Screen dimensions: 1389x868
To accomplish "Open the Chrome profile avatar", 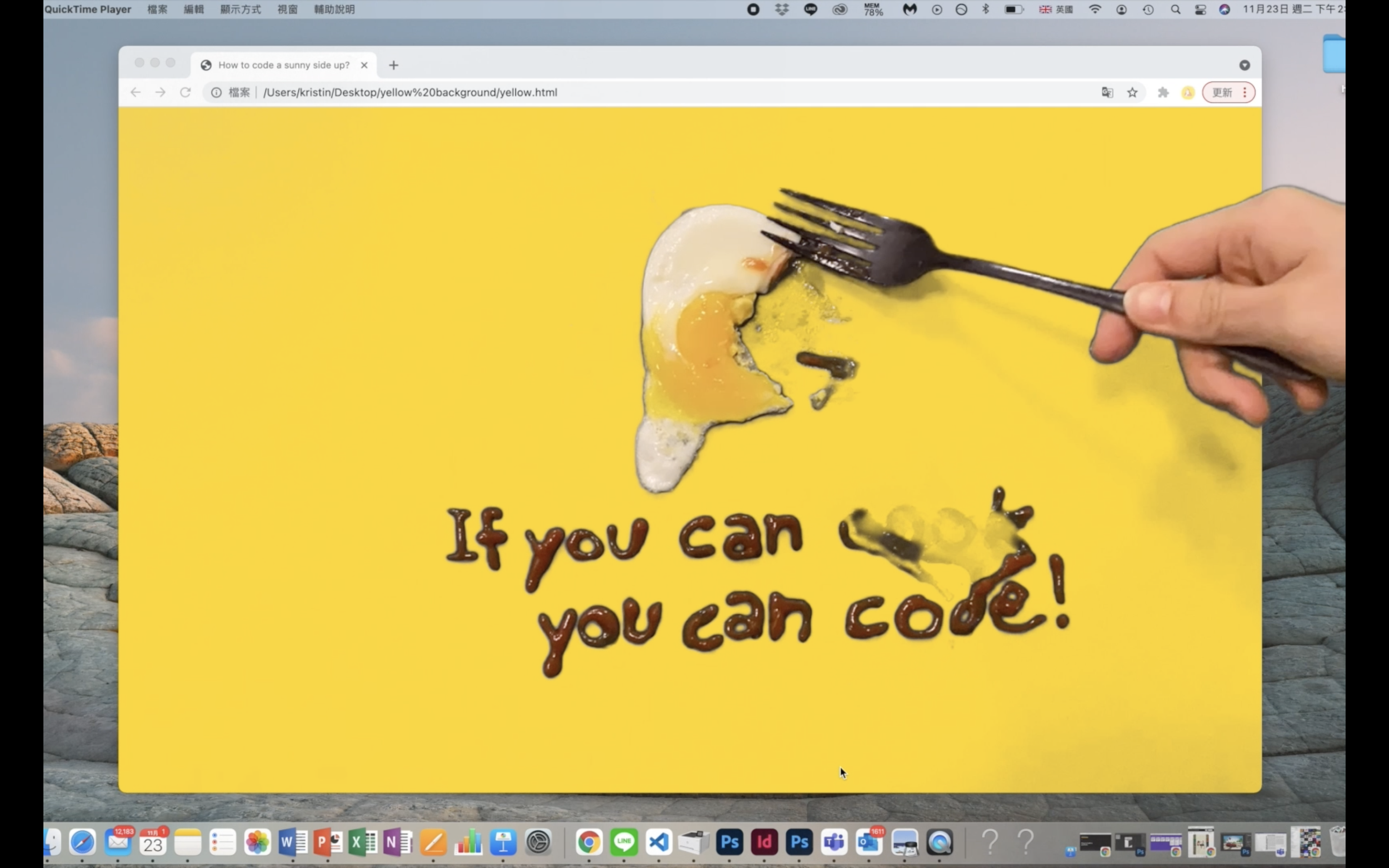I will (1187, 92).
